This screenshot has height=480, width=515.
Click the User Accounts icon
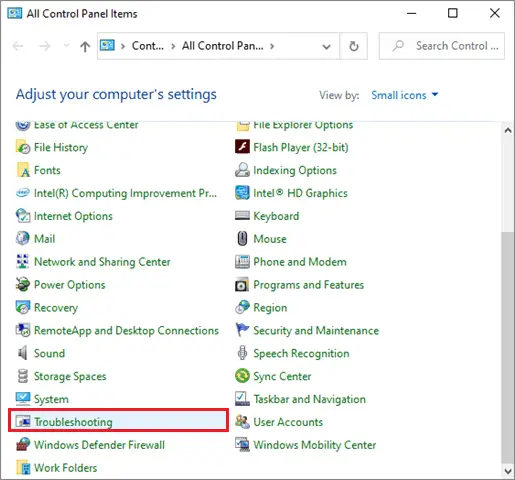point(242,422)
